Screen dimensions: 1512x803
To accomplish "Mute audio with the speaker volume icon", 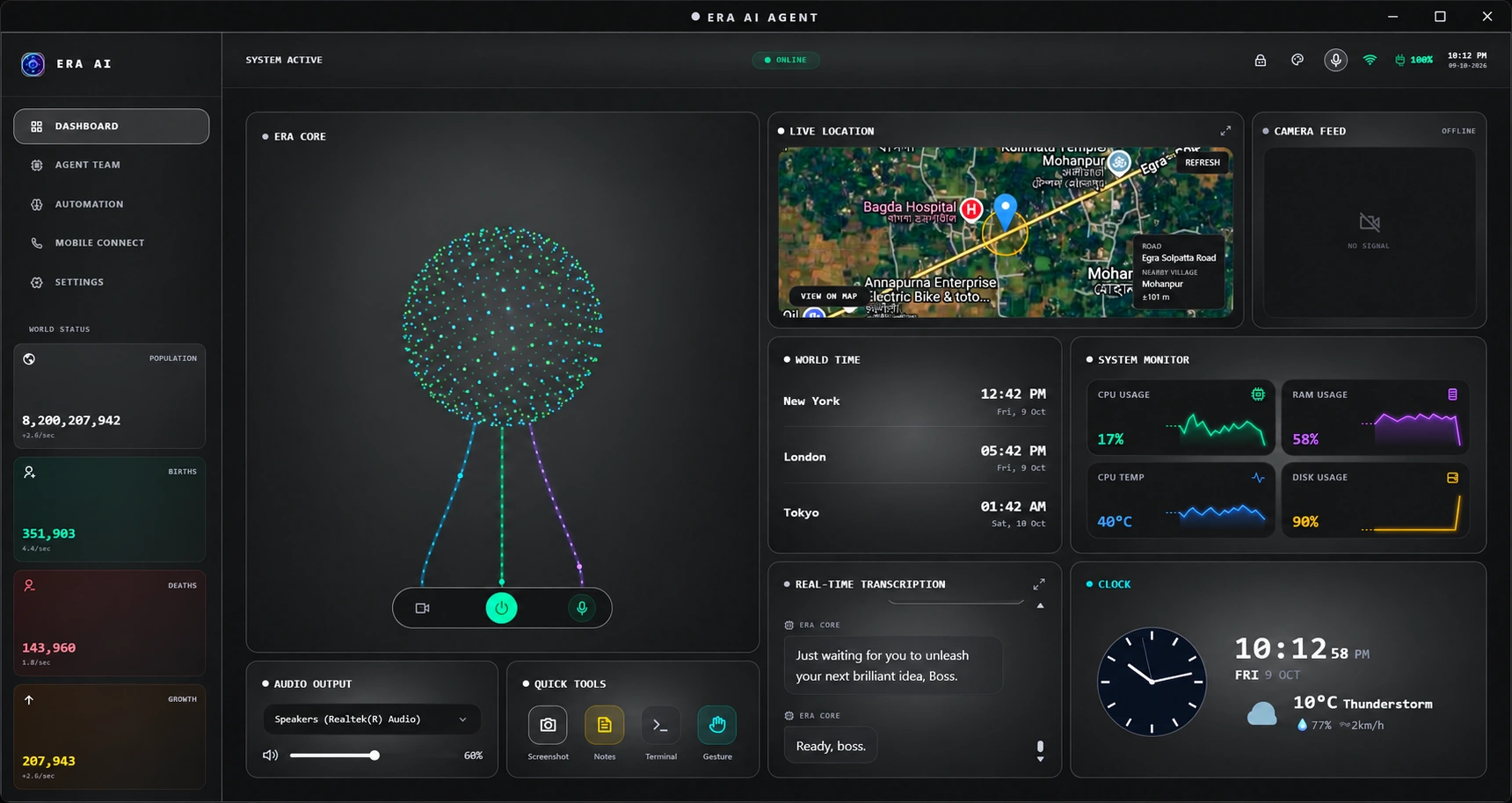I will pos(270,756).
